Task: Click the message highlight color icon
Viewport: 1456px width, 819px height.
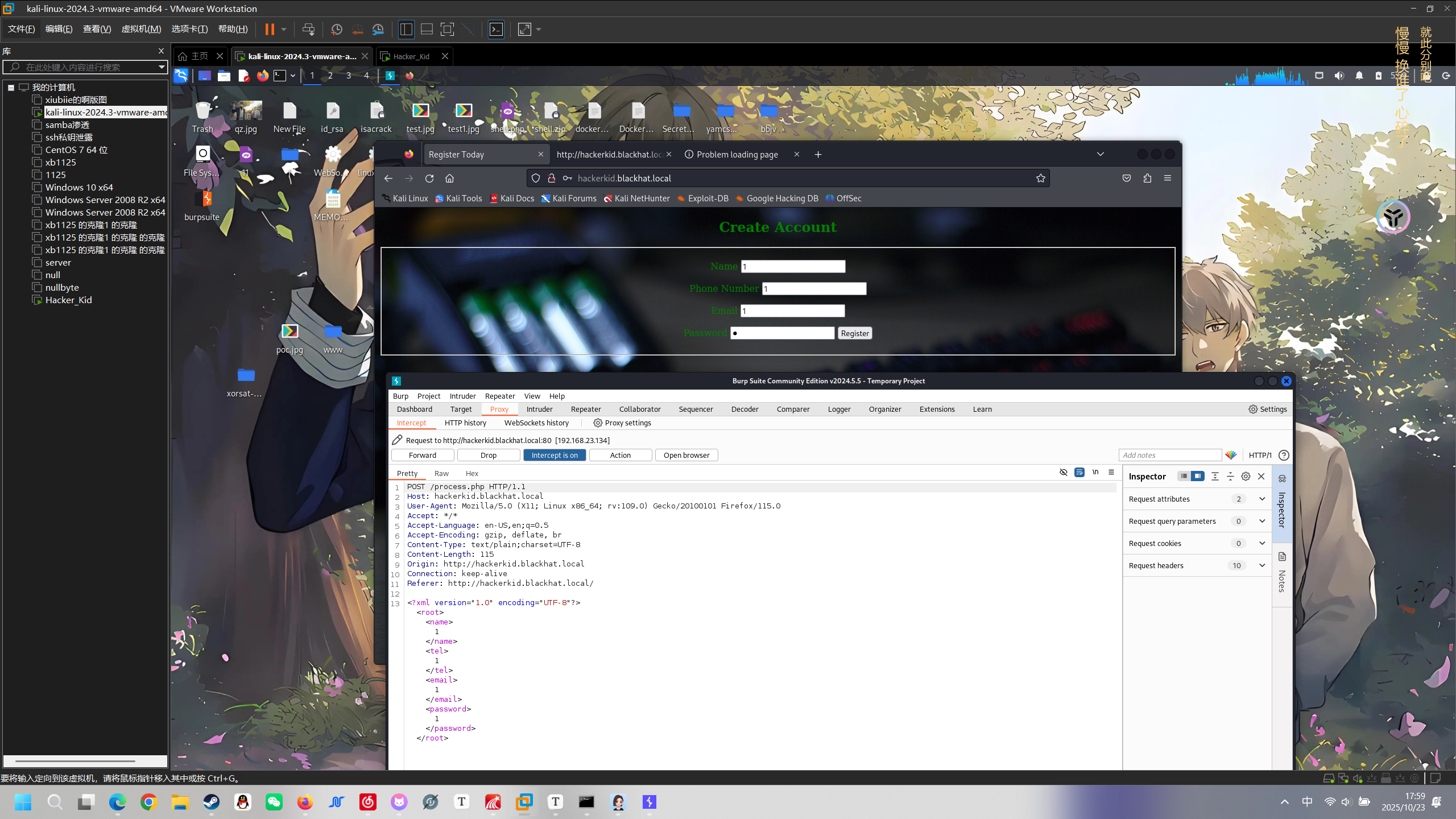Action: 1231,455
